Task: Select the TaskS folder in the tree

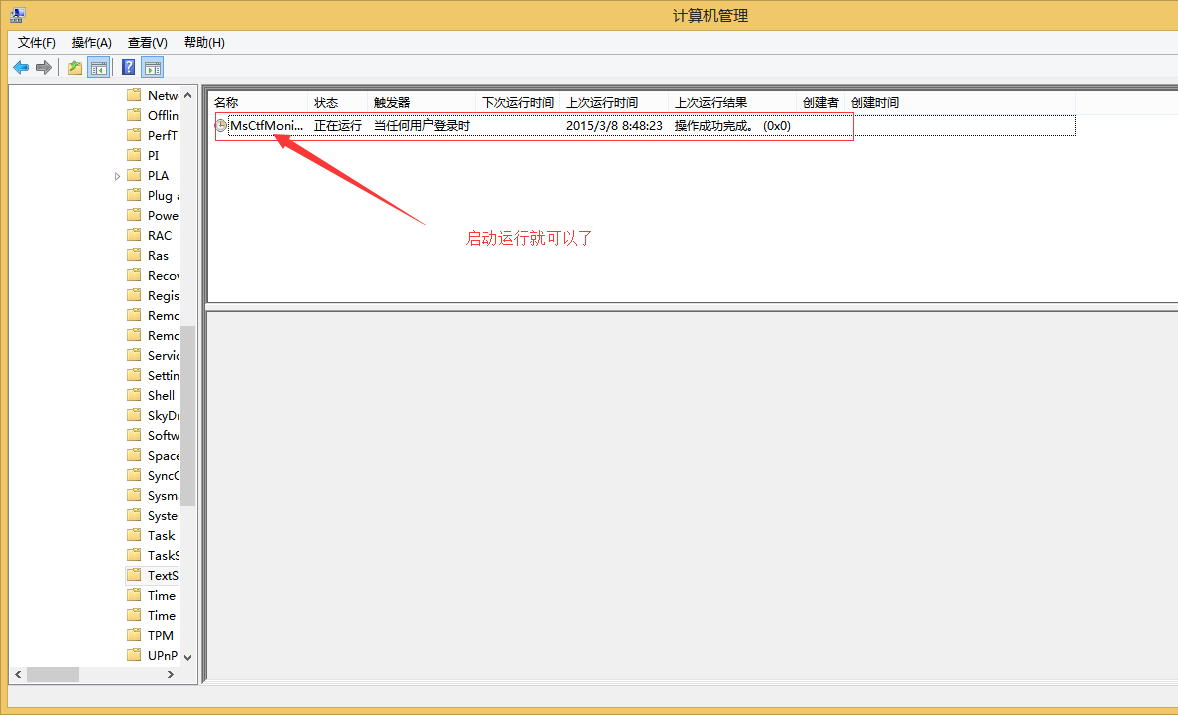Action: click(x=162, y=555)
